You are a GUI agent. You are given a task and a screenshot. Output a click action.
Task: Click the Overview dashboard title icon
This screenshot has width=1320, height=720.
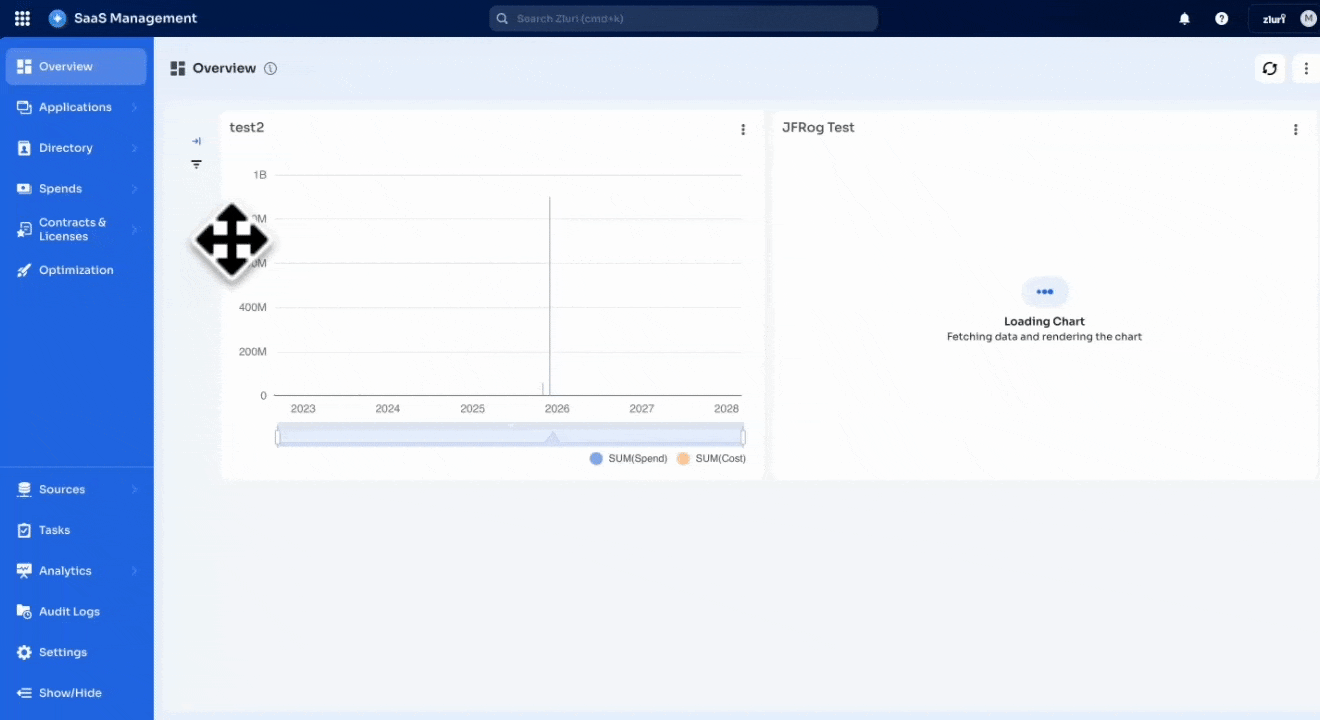tap(178, 68)
